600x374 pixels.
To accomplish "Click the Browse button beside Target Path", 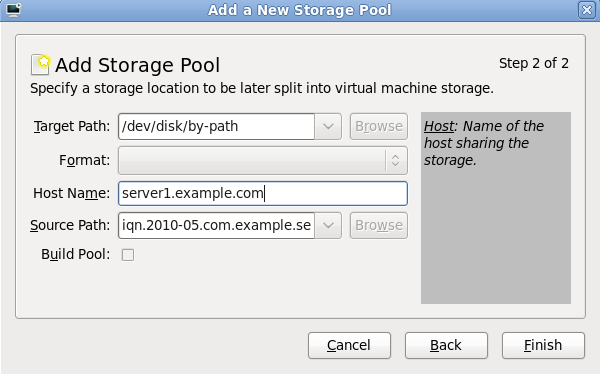I will pyautogui.click(x=379, y=126).
